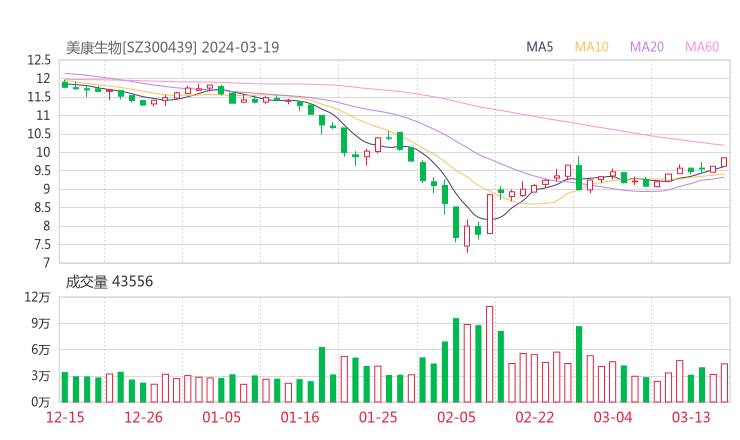Select the MA10 legend label
The image size is (740, 440).
click(591, 47)
